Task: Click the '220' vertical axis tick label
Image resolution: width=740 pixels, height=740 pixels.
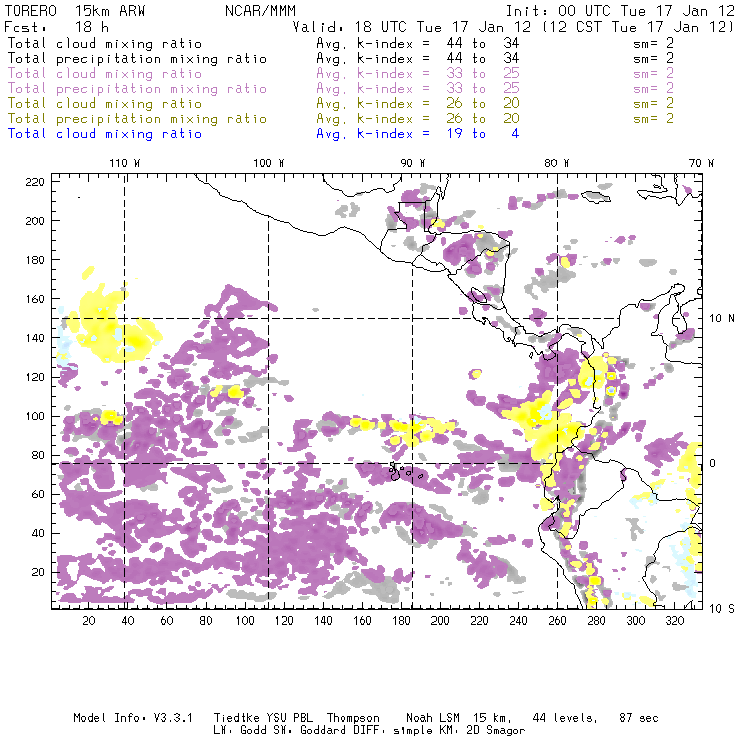Action: point(35,182)
